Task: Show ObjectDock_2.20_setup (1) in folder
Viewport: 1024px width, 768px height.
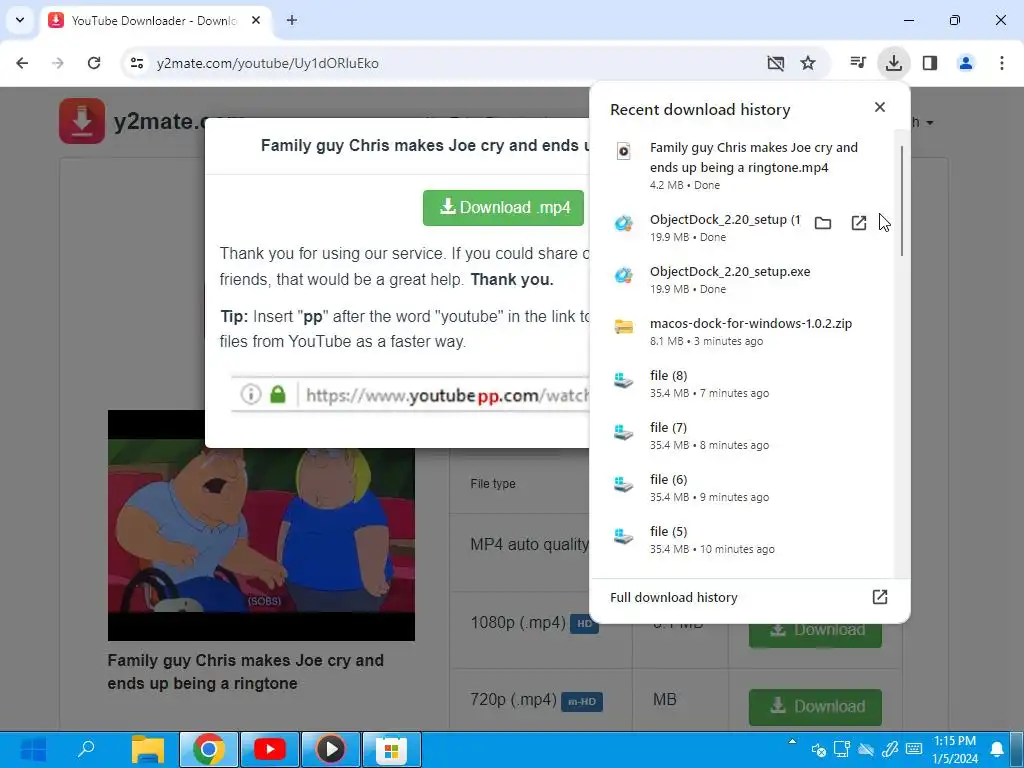Action: 823,223
